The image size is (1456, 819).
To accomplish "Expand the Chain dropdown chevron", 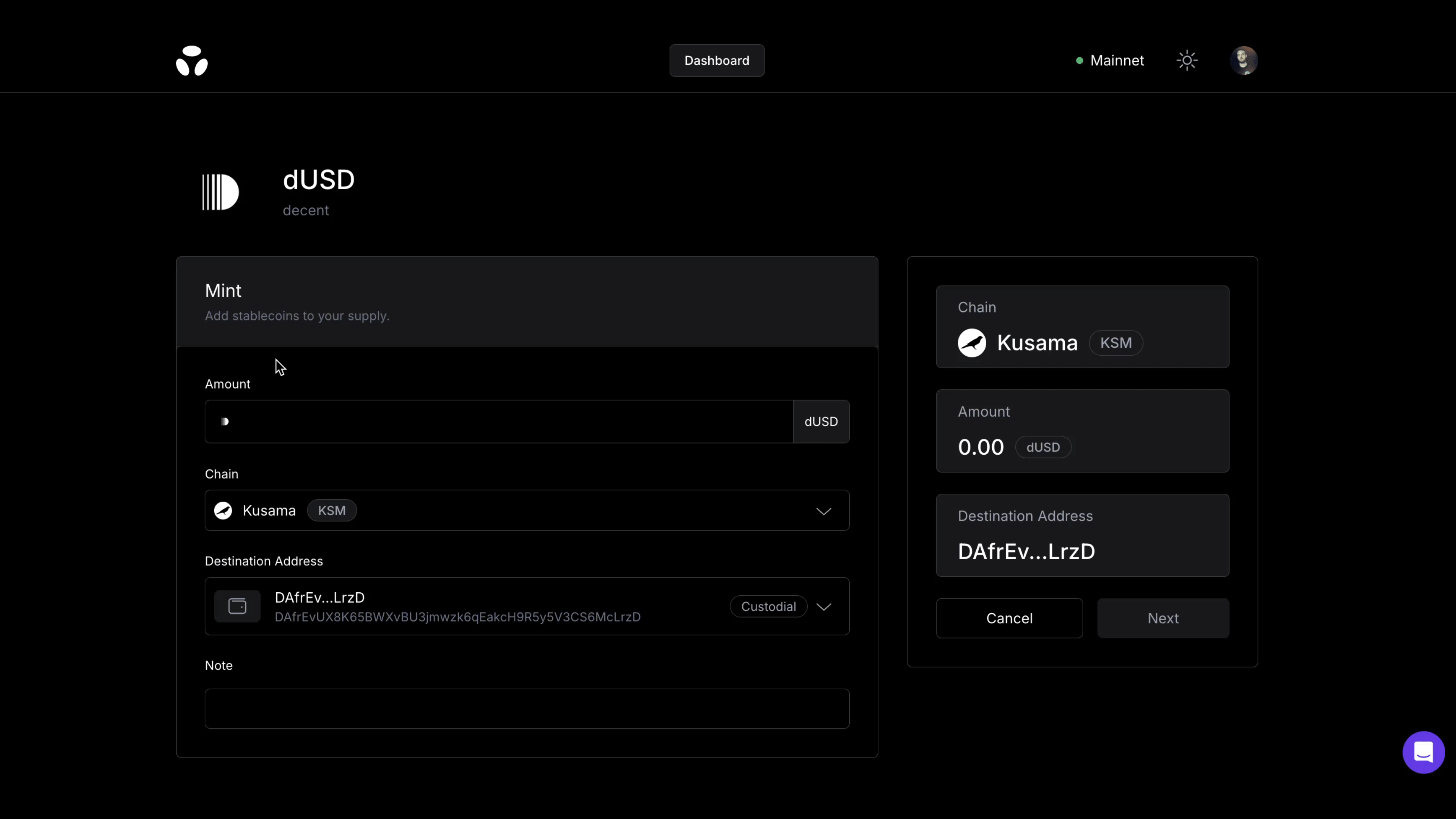I will (824, 511).
